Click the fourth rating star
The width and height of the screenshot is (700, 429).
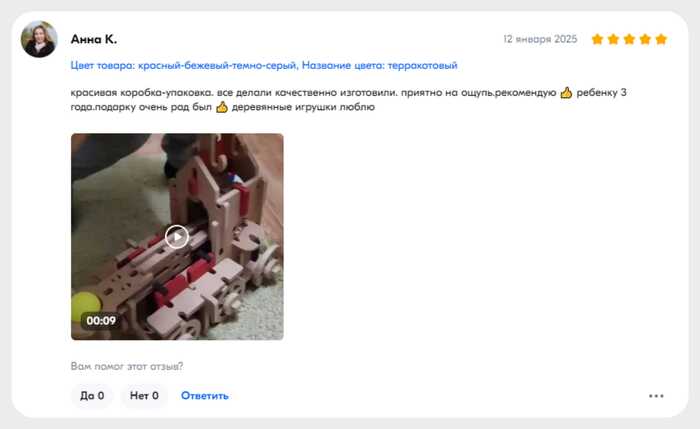[x=645, y=39]
